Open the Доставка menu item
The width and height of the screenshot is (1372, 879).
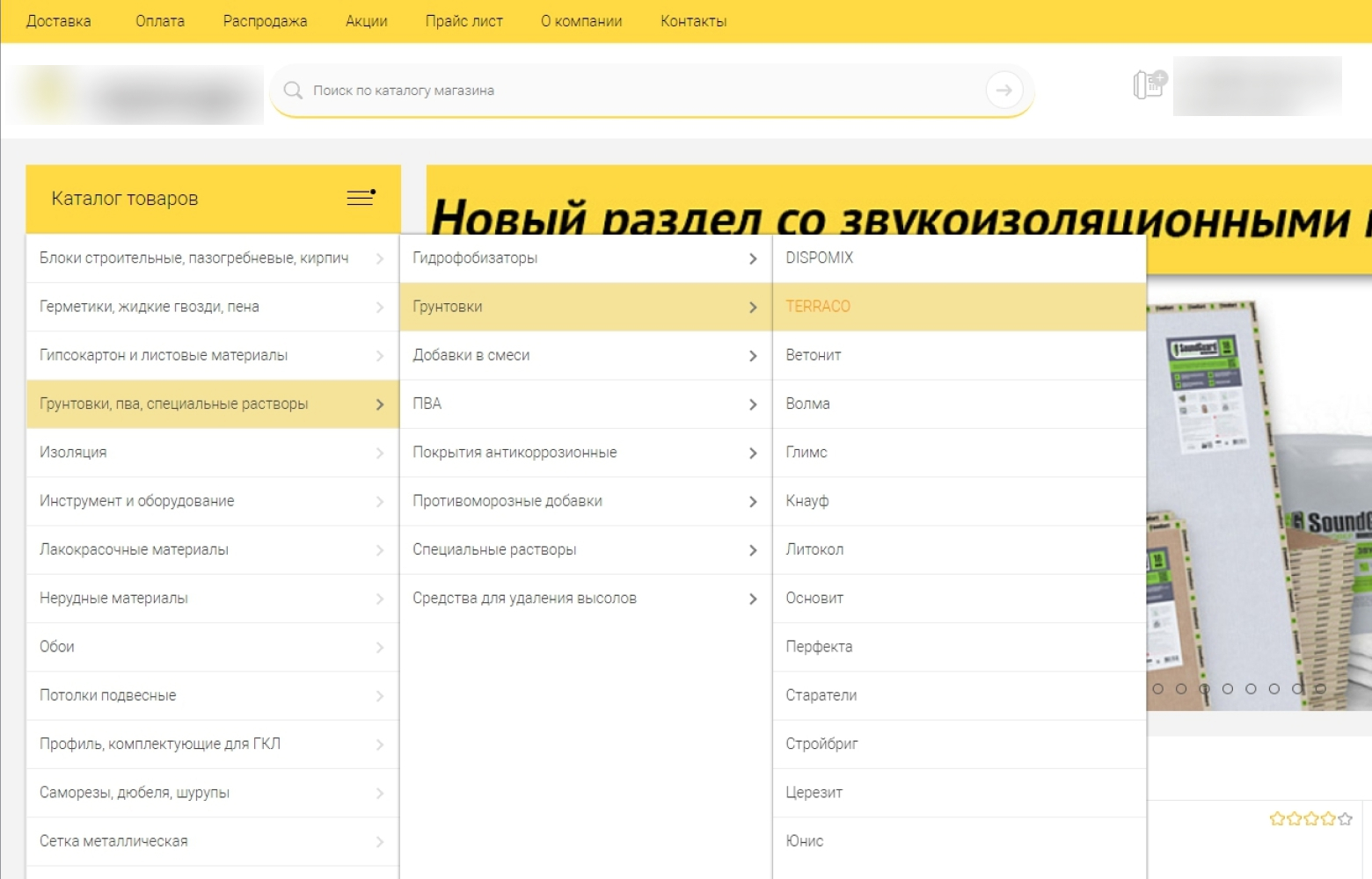click(58, 21)
